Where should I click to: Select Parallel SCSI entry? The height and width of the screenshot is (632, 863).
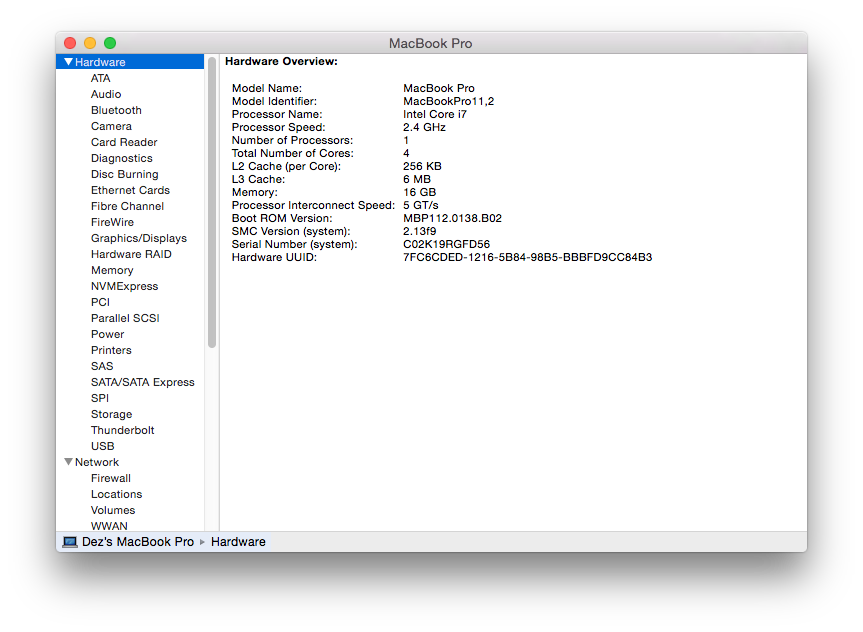tap(125, 318)
